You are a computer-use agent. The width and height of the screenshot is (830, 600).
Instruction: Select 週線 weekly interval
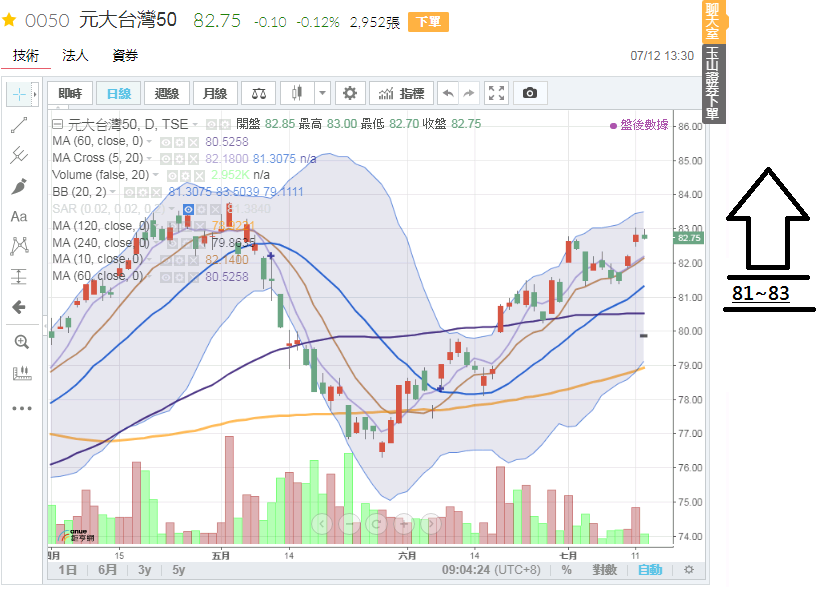tap(167, 94)
